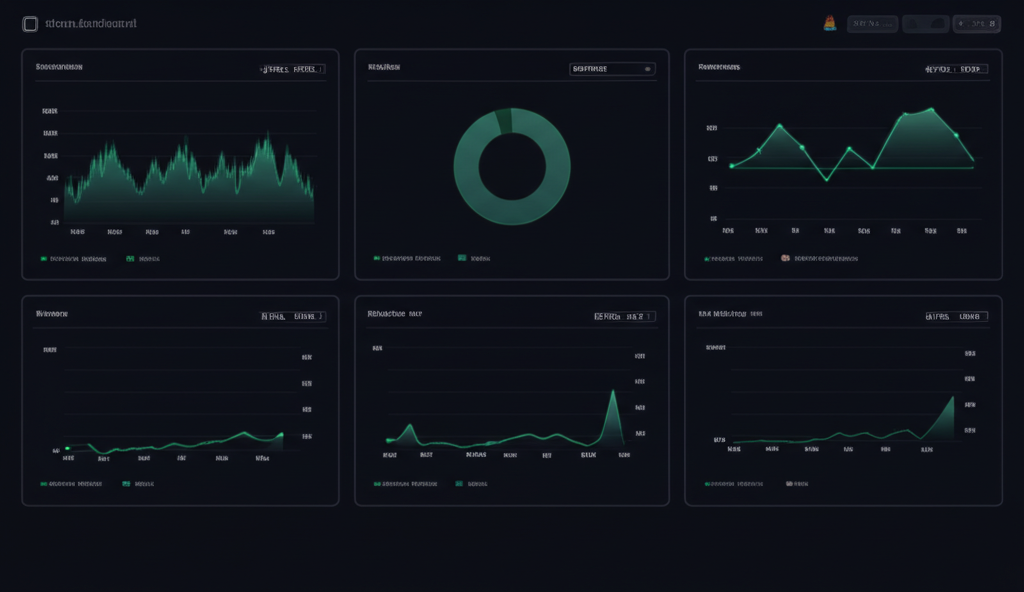Click the dashboard title text in the header

(92, 24)
